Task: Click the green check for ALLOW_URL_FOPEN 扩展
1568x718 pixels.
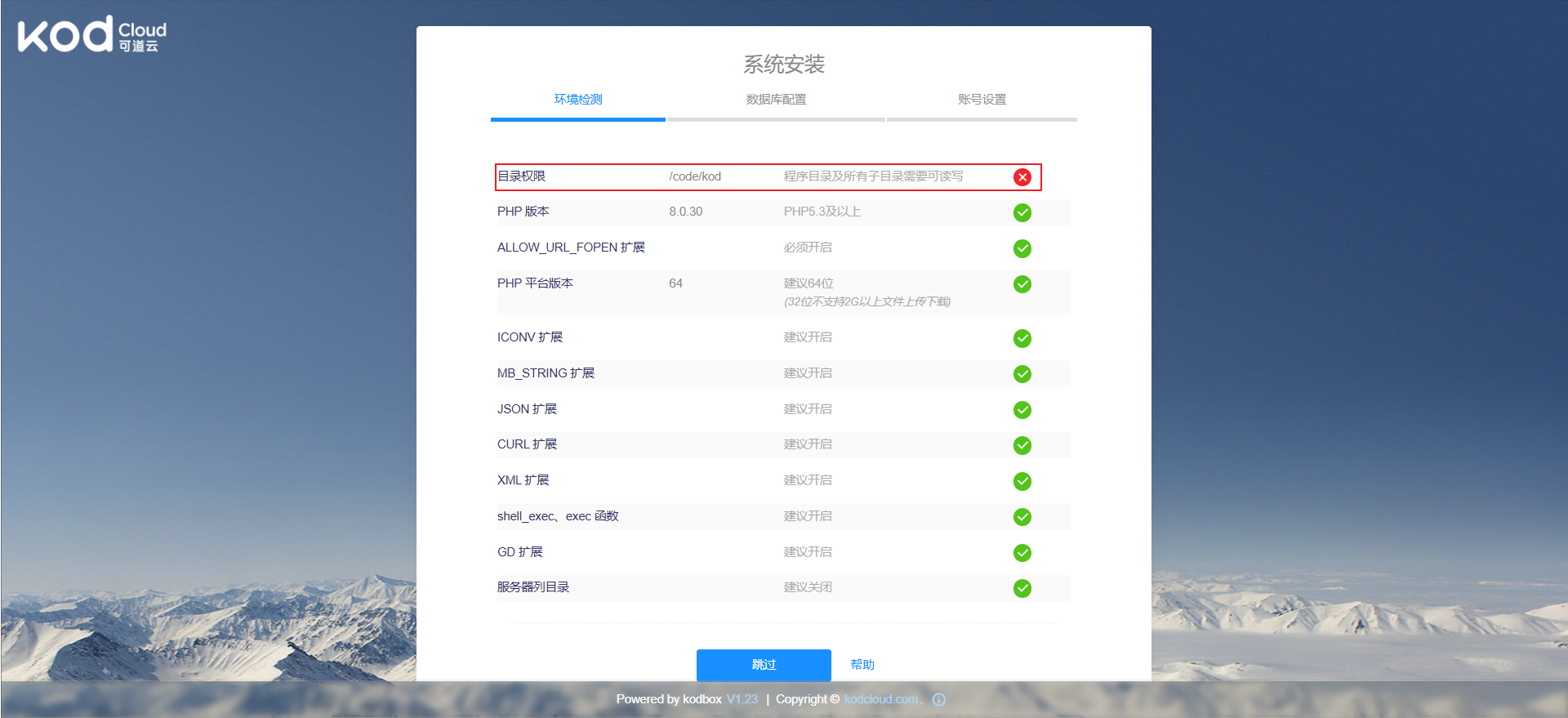Action: pyautogui.click(x=1022, y=248)
